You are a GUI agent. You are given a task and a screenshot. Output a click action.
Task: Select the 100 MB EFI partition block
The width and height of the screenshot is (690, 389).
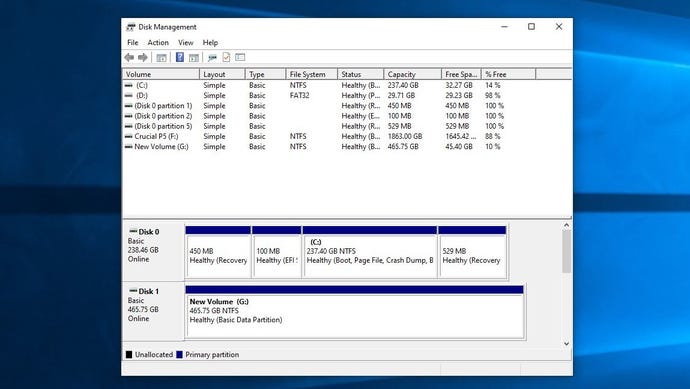[x=277, y=252]
